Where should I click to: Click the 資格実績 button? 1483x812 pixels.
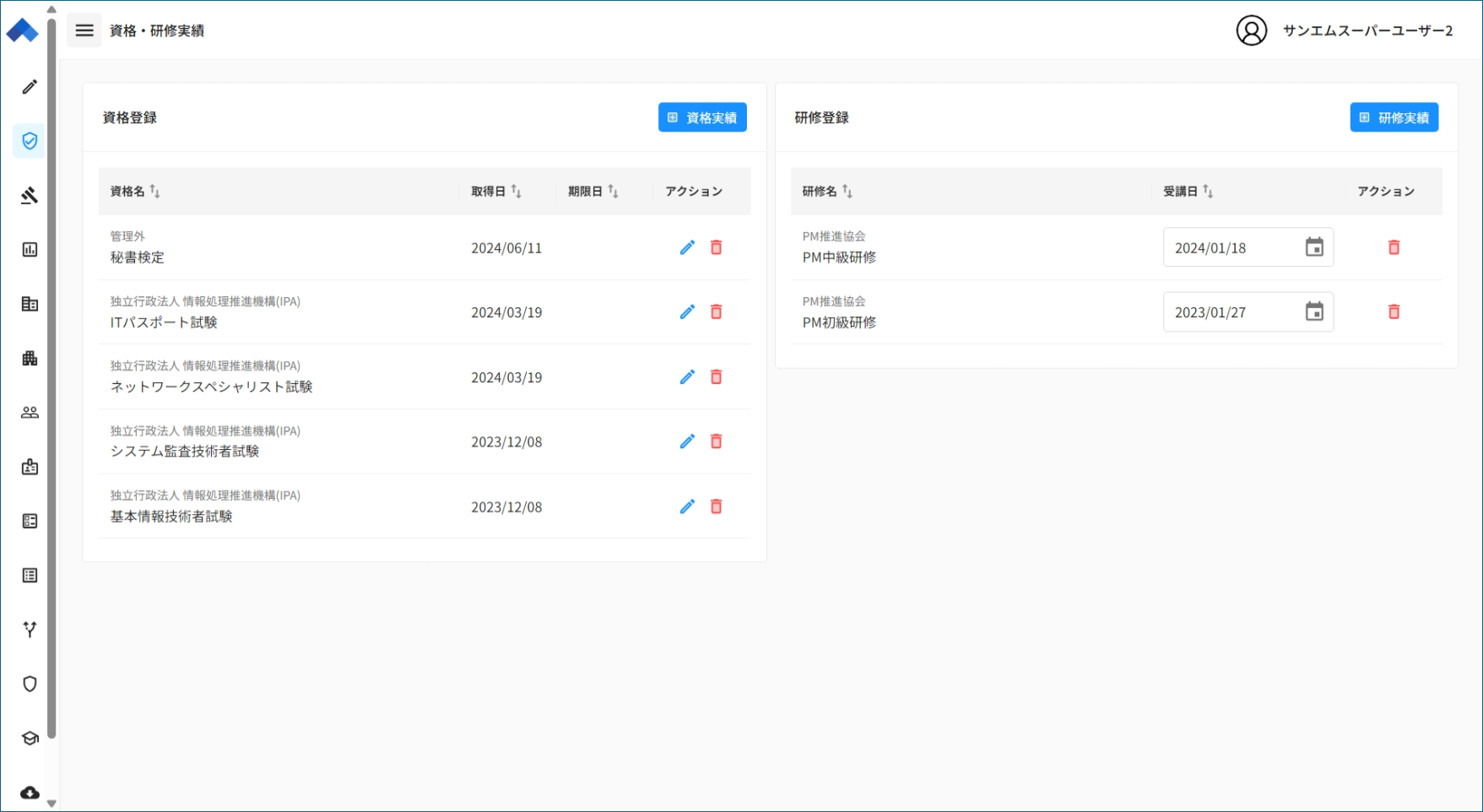click(702, 117)
